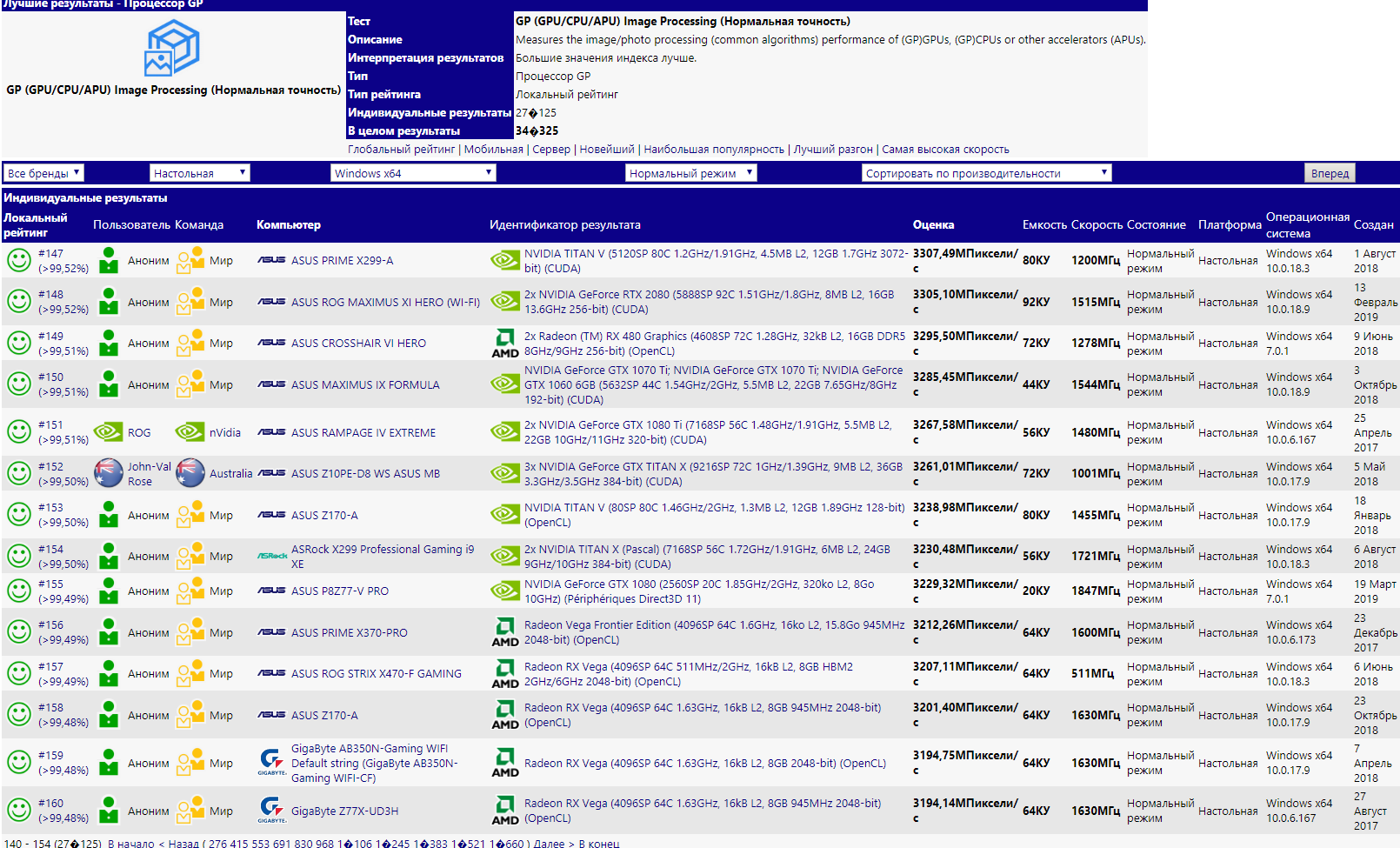Click the ASUS logo beside ASUS CROSSHAIR VI HERO
This screenshot has width=1400, height=848.
pos(271,343)
